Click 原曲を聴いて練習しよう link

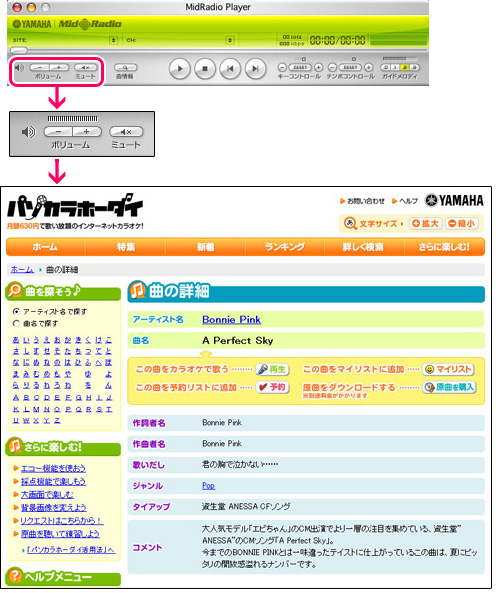pyautogui.click(x=60, y=534)
